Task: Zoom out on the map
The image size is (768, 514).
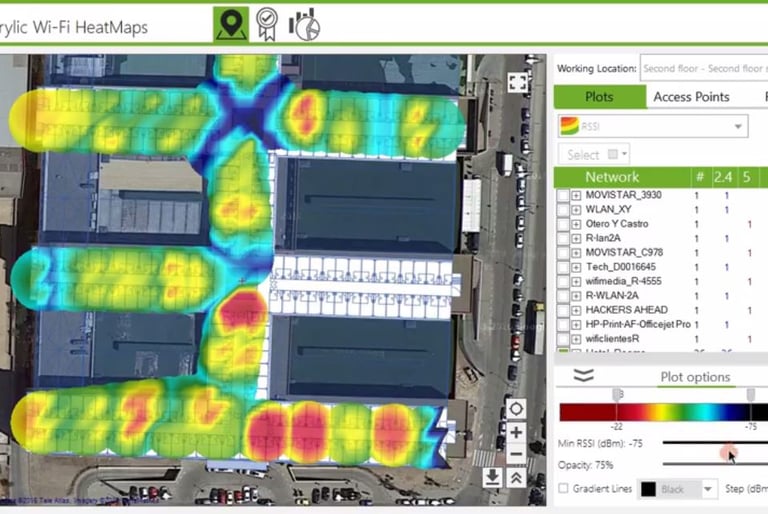Action: click(x=516, y=454)
